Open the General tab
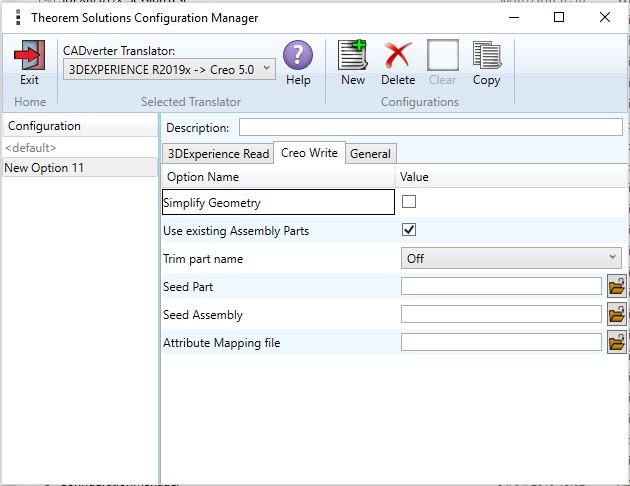The image size is (630, 486). 370,154
